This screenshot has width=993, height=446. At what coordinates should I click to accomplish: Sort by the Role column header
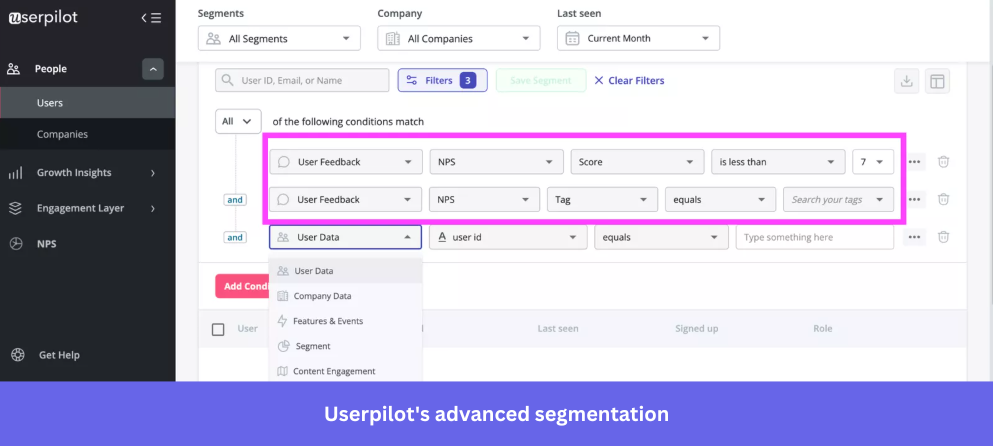[x=823, y=329]
